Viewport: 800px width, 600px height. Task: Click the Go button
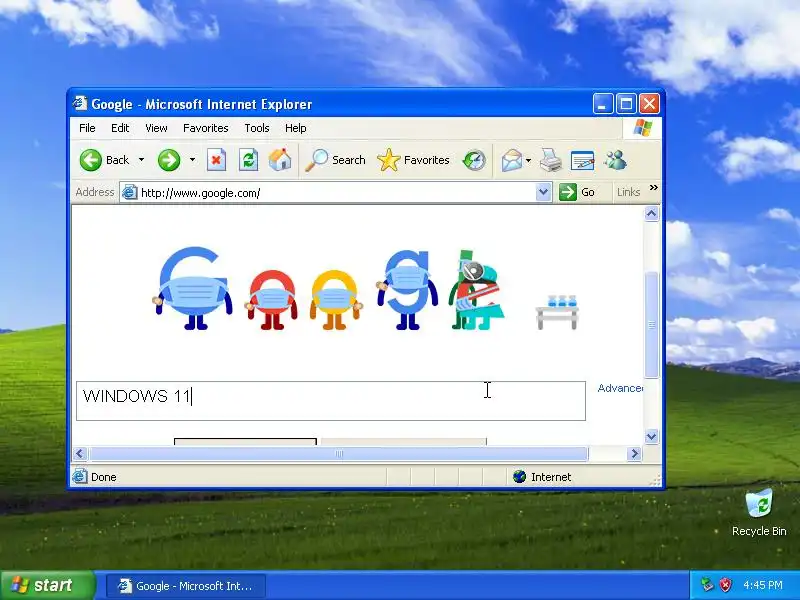pos(577,192)
